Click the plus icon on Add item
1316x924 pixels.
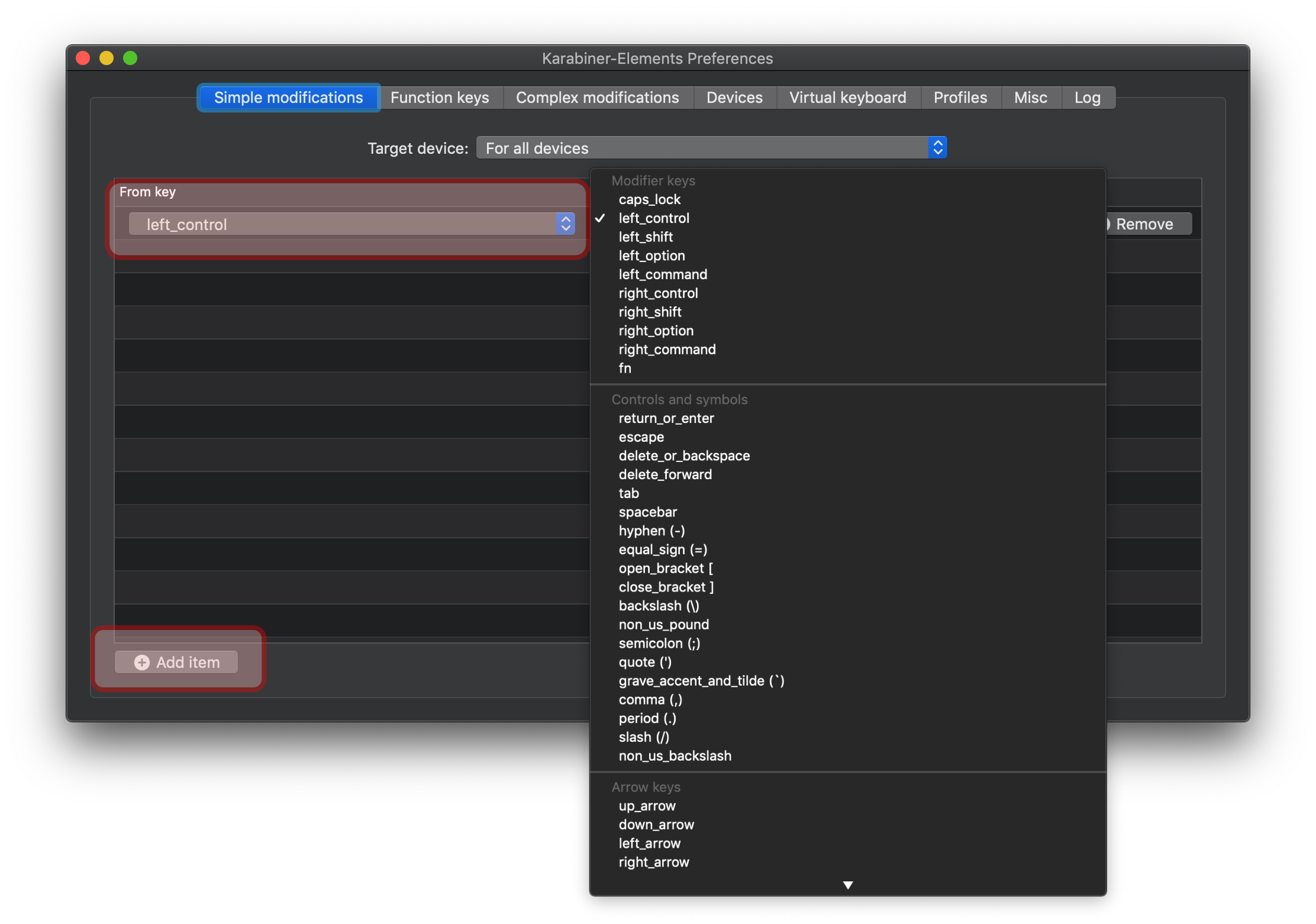(142, 663)
